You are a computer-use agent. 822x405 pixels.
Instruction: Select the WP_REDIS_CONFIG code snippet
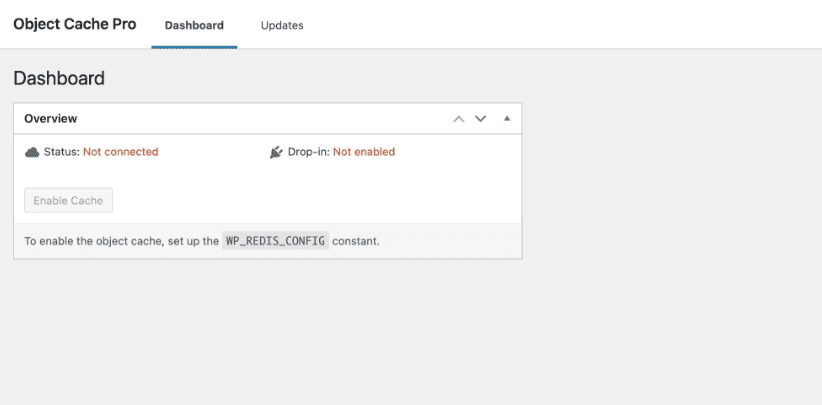coord(275,242)
